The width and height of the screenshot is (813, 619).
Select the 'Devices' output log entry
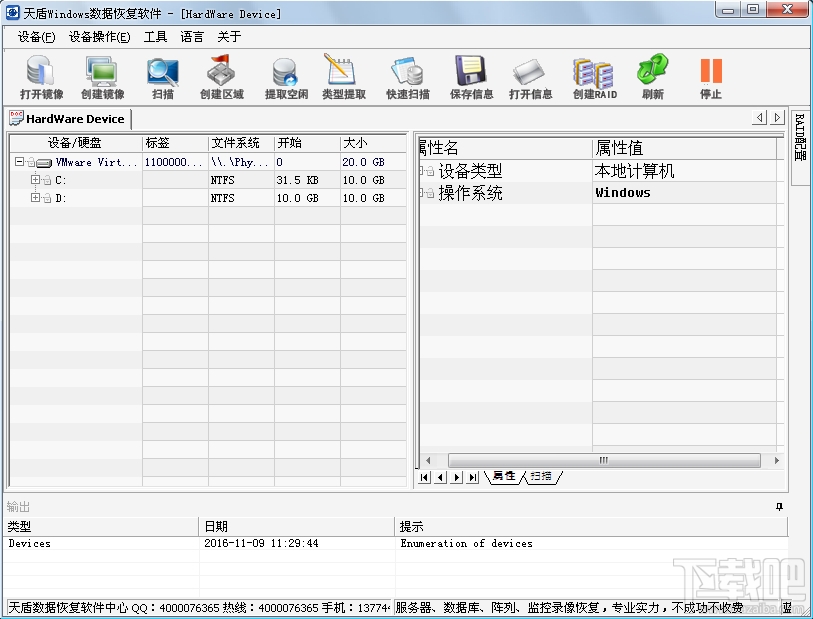pos(30,543)
